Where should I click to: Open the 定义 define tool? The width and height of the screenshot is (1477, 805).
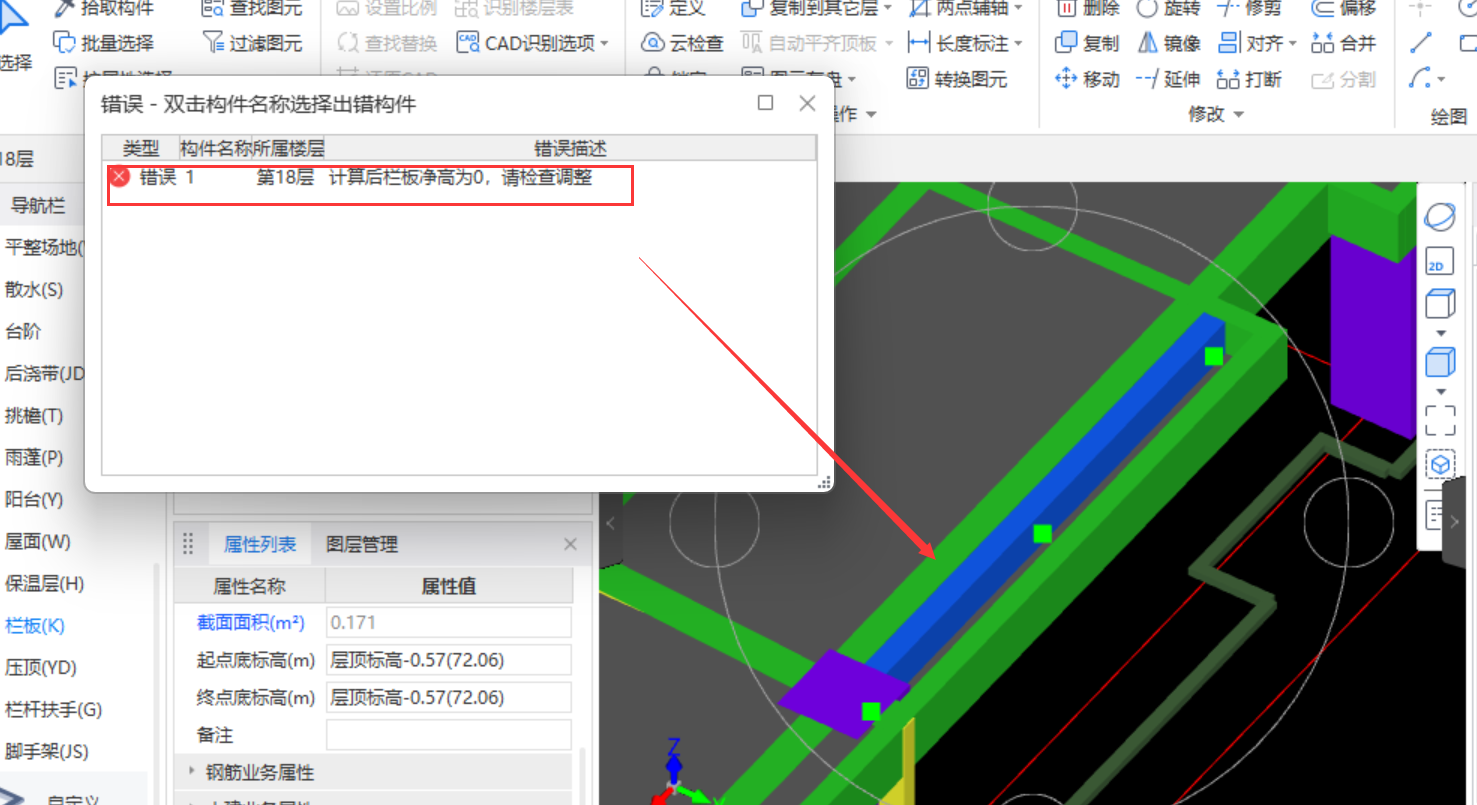point(674,8)
